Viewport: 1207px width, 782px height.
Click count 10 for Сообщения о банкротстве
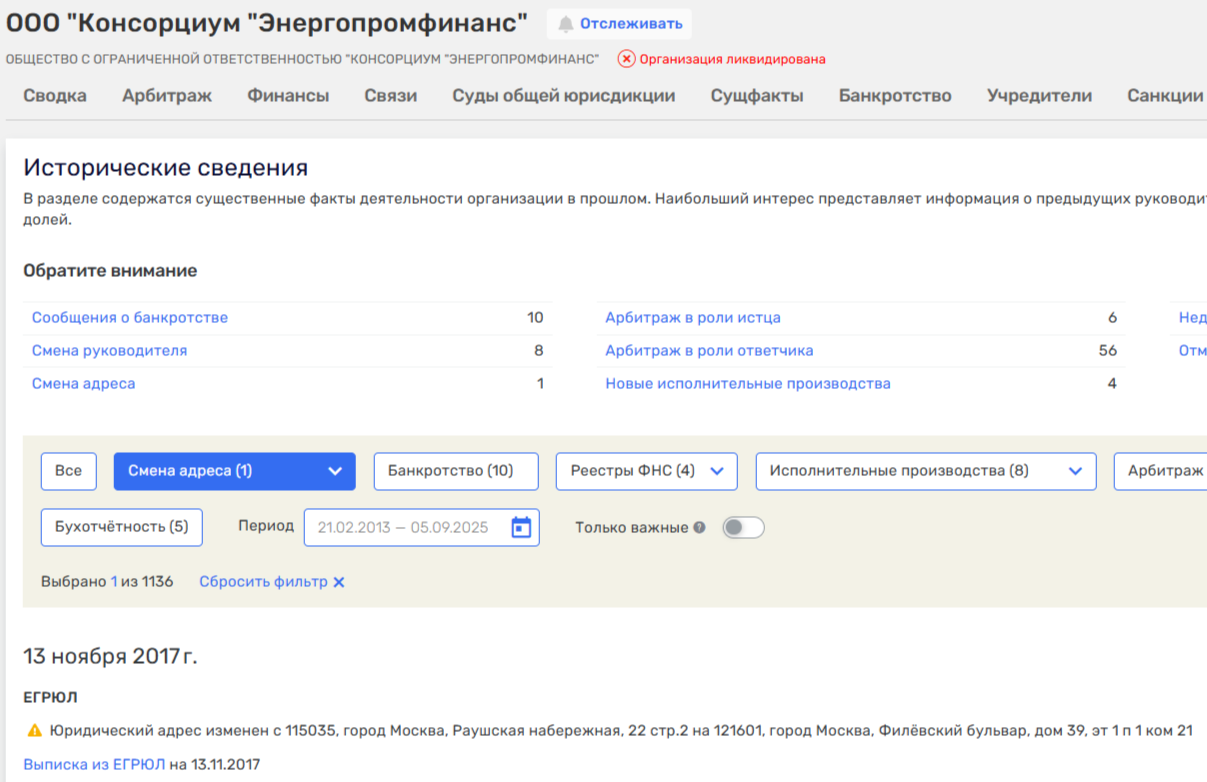535,318
